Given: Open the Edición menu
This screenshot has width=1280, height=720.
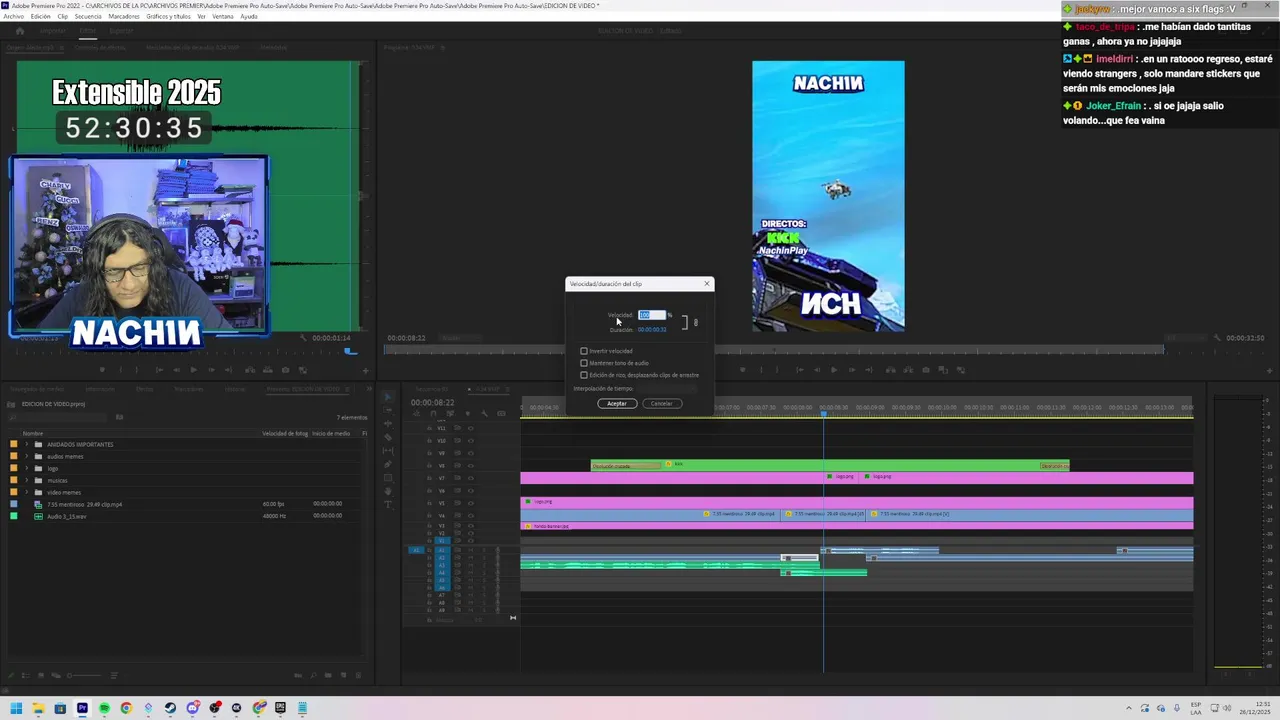Looking at the screenshot, I should point(41,16).
